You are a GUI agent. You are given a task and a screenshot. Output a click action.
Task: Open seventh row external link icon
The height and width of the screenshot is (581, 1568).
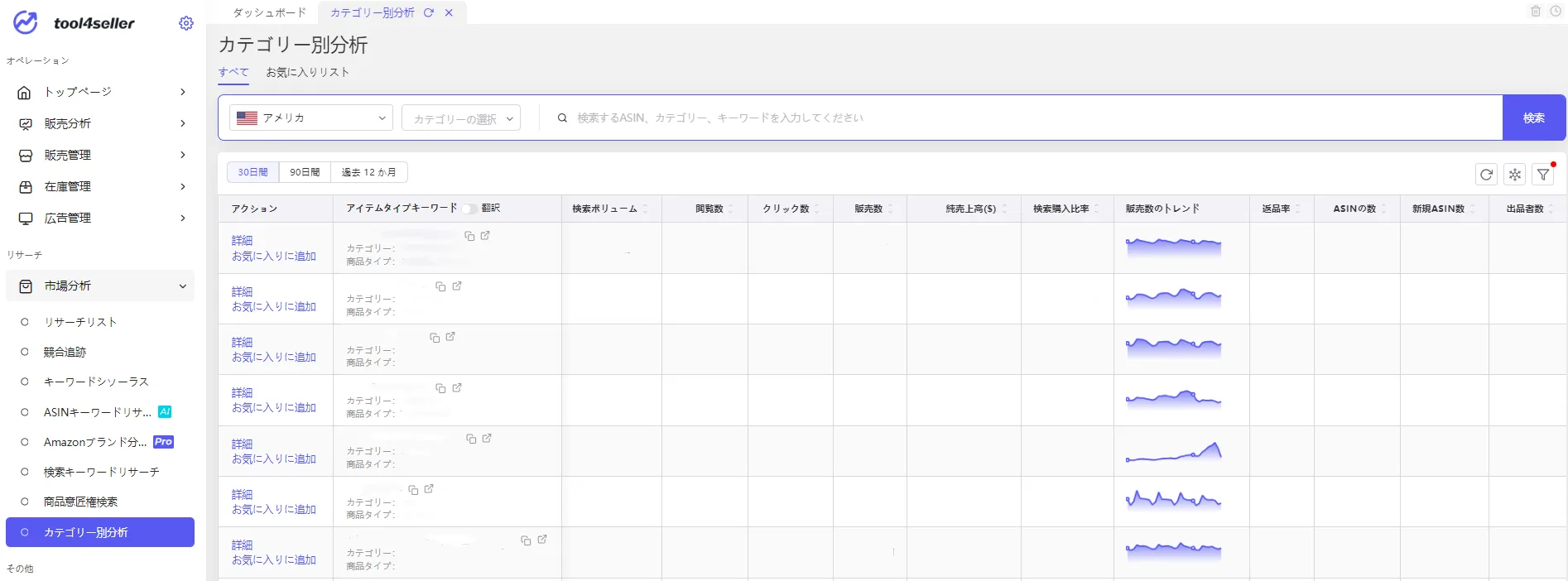point(541,539)
